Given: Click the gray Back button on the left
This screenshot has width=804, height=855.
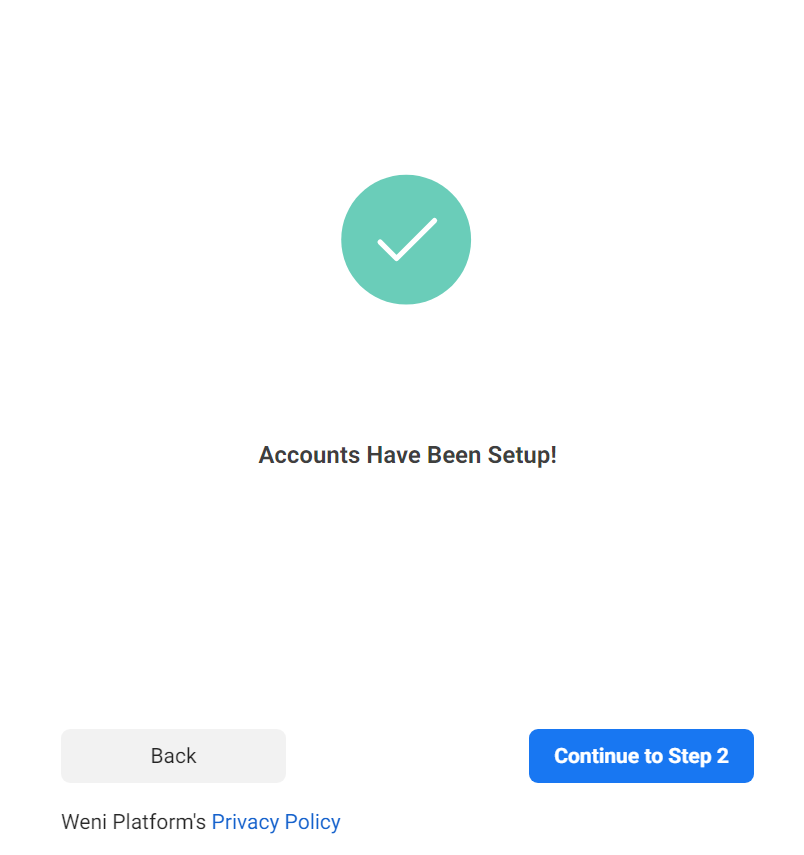Looking at the screenshot, I should click(x=173, y=756).
